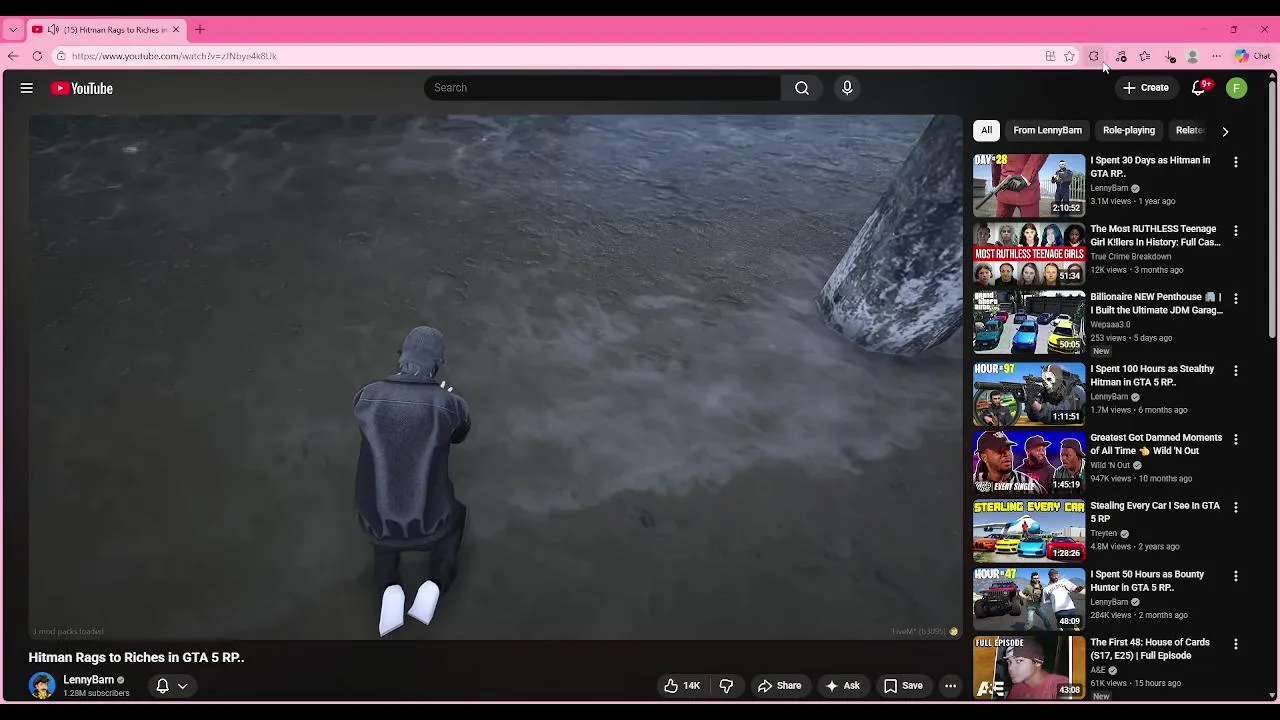Screen dimensions: 1280x720
Task: Open media control music icon in toolbar
Action: (x=1121, y=56)
